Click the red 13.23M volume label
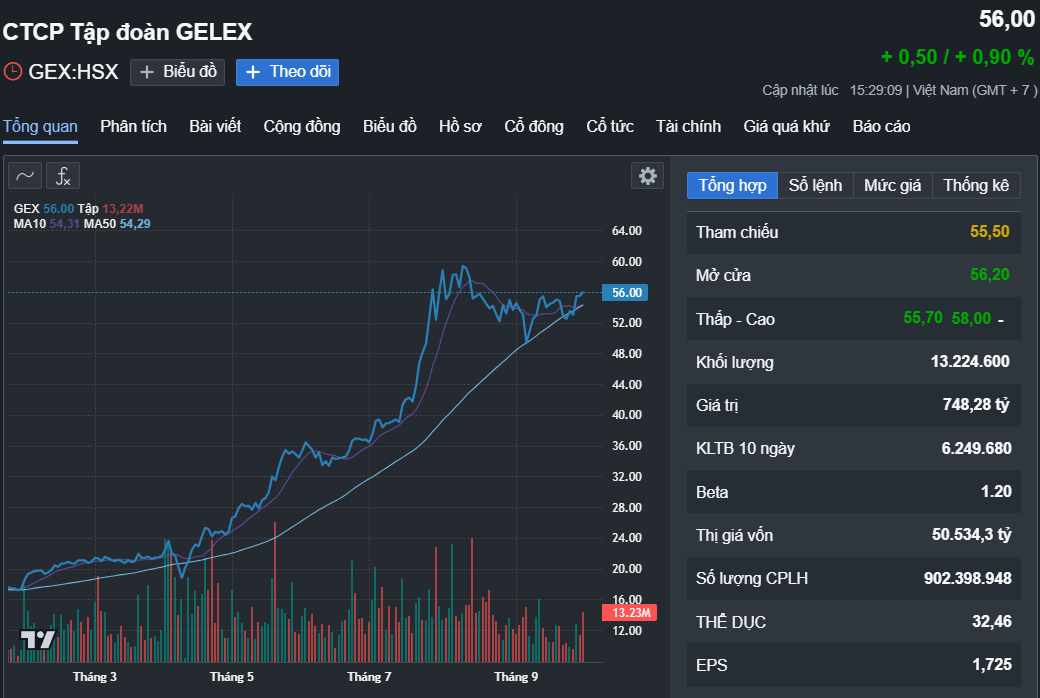1040x698 pixels. pyautogui.click(x=628, y=613)
